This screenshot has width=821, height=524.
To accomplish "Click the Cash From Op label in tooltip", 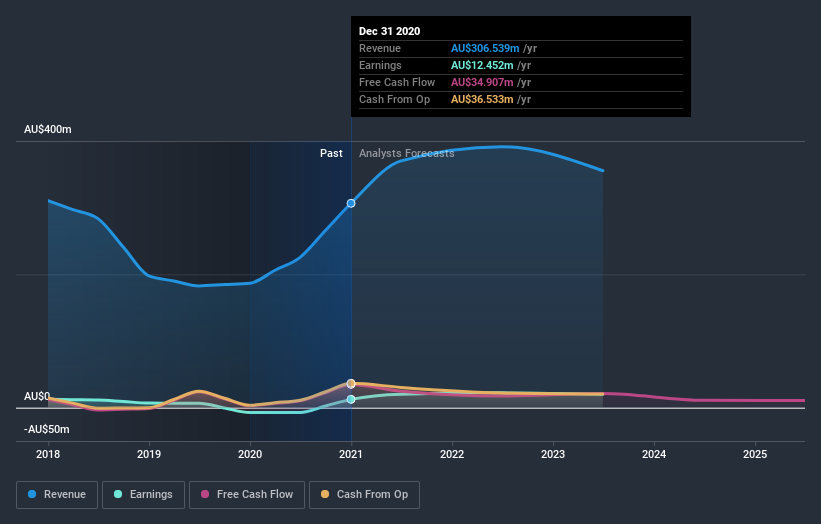I will click(394, 99).
